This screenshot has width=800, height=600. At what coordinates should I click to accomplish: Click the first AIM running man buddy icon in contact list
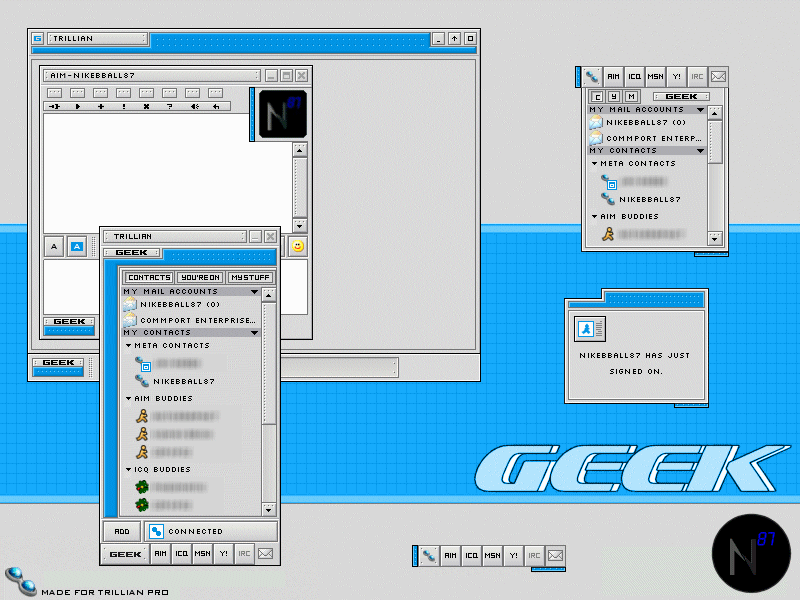tap(142, 416)
